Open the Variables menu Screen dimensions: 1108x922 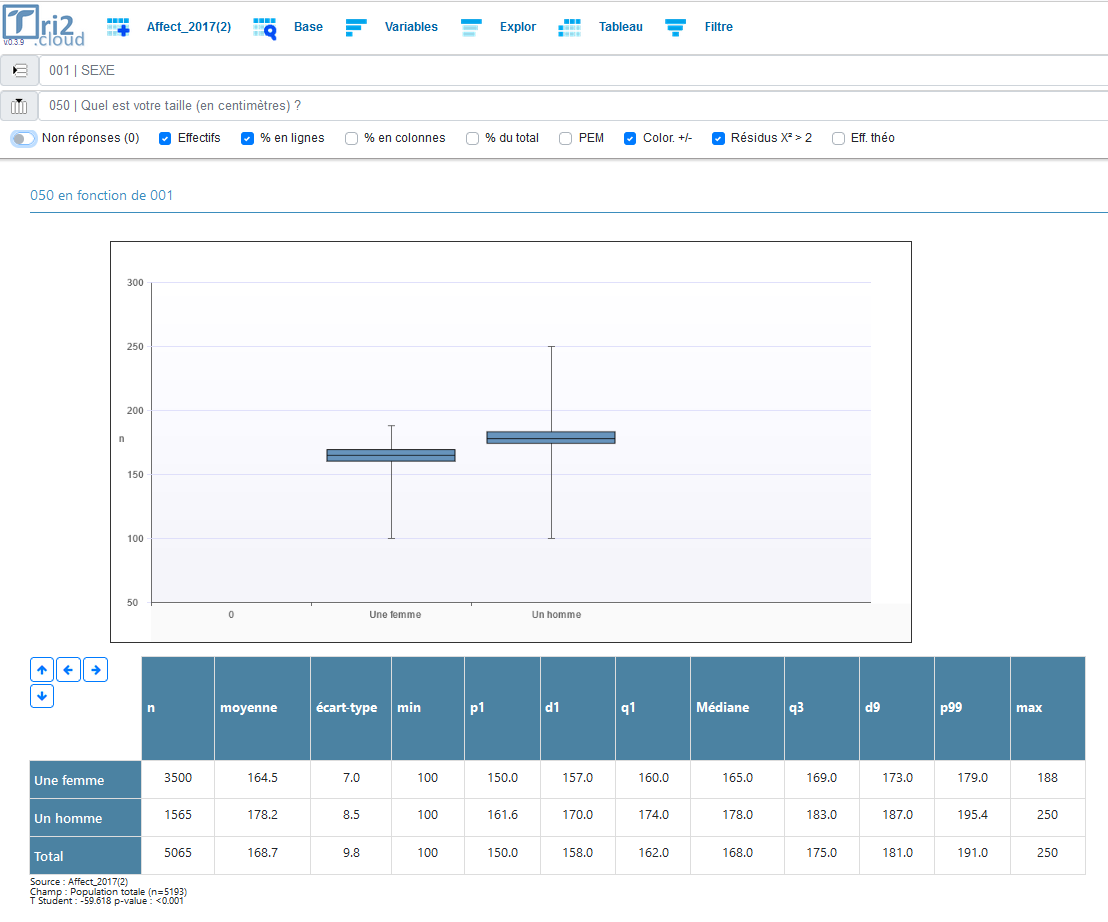click(x=410, y=27)
